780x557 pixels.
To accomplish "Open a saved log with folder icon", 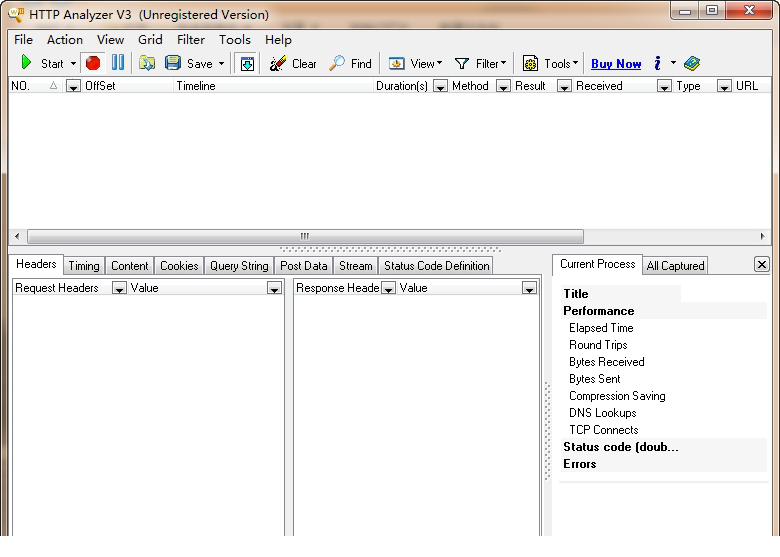I will point(147,63).
